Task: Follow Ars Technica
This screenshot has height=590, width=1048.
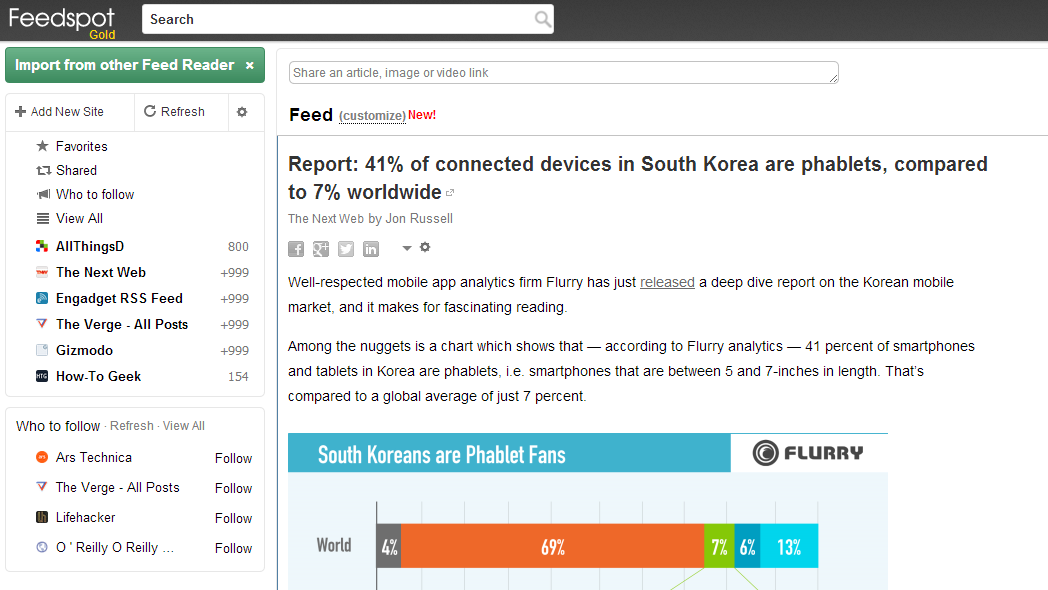Action: point(233,458)
